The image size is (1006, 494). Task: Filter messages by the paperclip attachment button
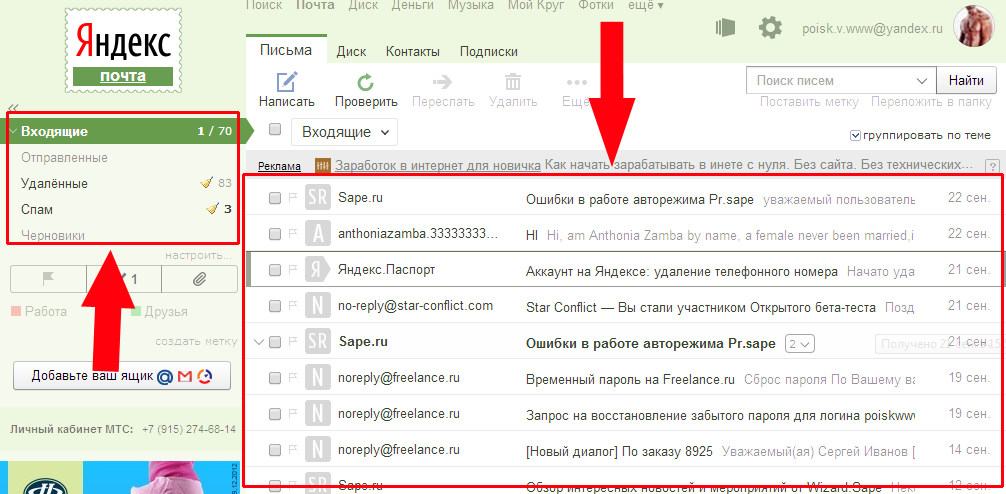(200, 279)
